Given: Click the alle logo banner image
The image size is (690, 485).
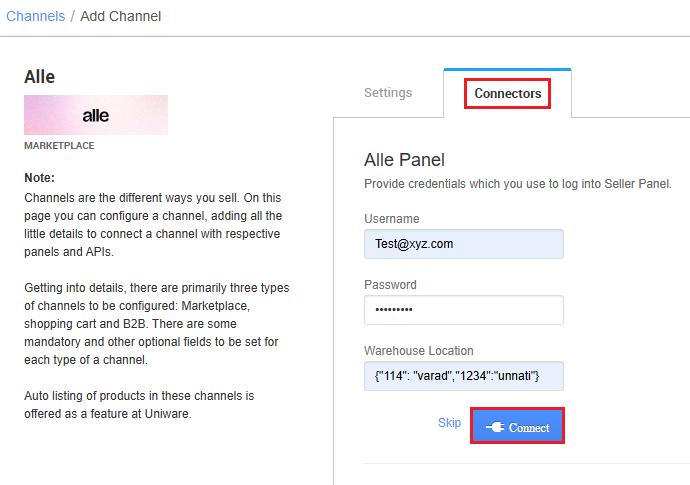Looking at the screenshot, I should click(x=96, y=115).
